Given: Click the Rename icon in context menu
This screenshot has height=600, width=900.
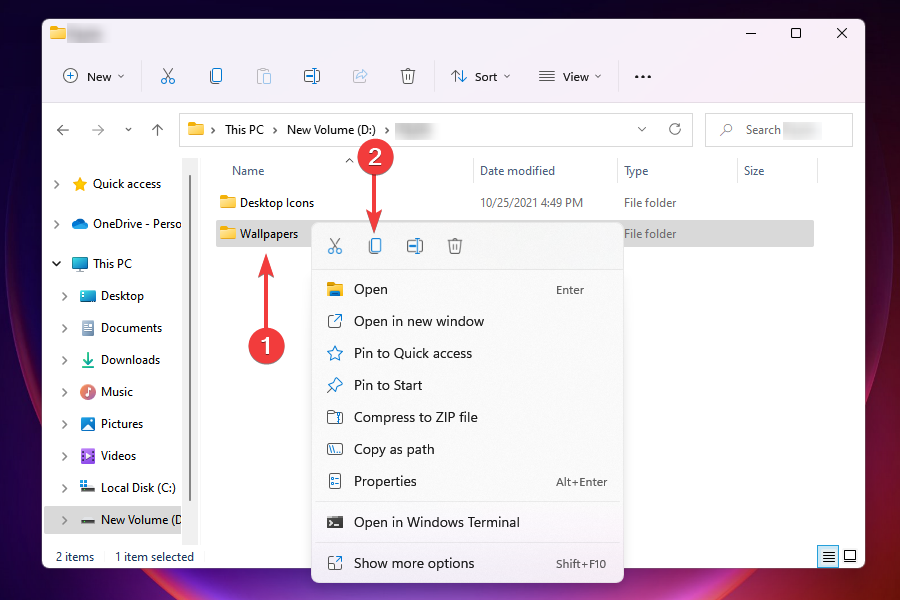Looking at the screenshot, I should (415, 246).
